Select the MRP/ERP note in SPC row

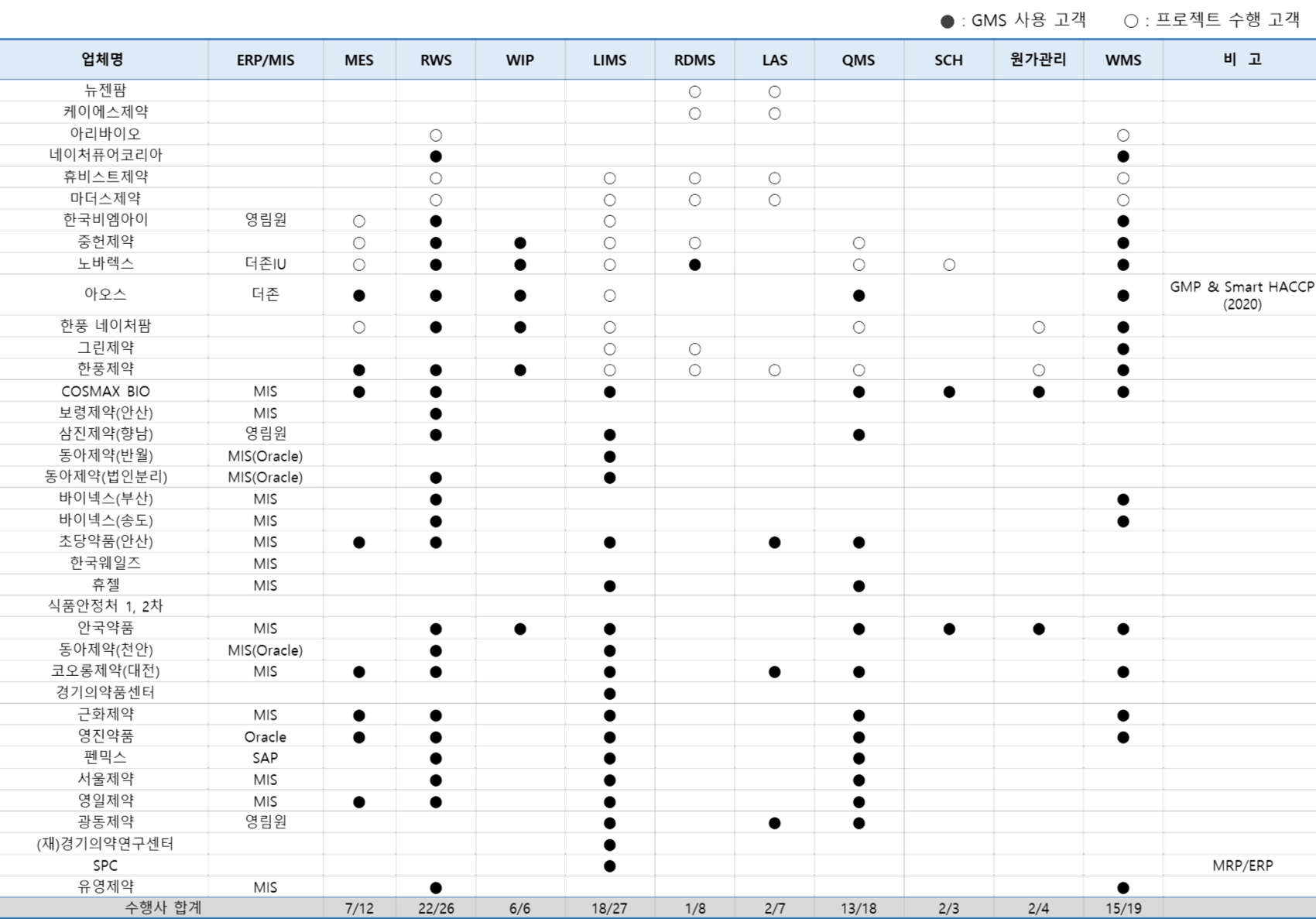pyautogui.click(x=1242, y=866)
